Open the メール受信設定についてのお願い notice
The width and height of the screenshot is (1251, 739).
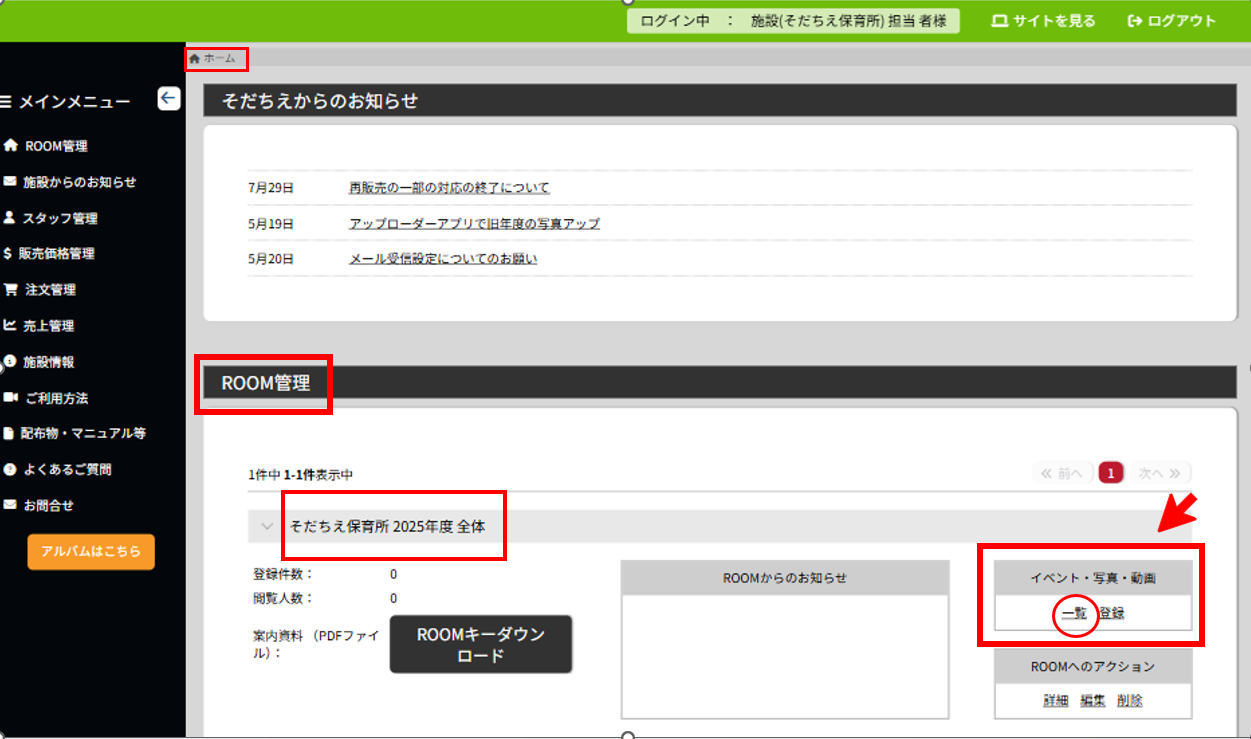(x=443, y=259)
